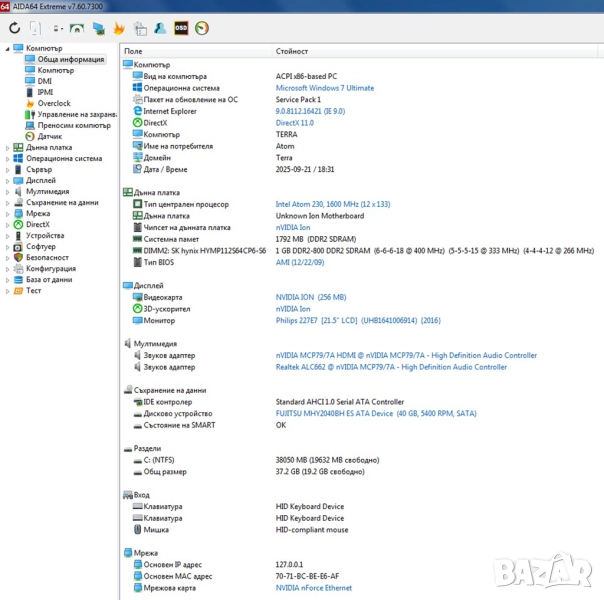The image size is (604, 600).
Task: Expand the Мултимедия tree node
Action: pyautogui.click(x=8, y=191)
